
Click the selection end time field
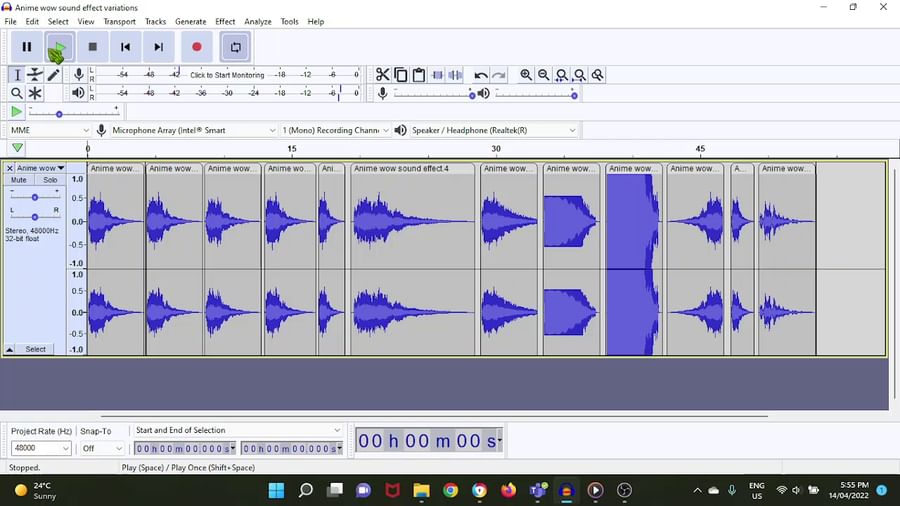pos(292,449)
